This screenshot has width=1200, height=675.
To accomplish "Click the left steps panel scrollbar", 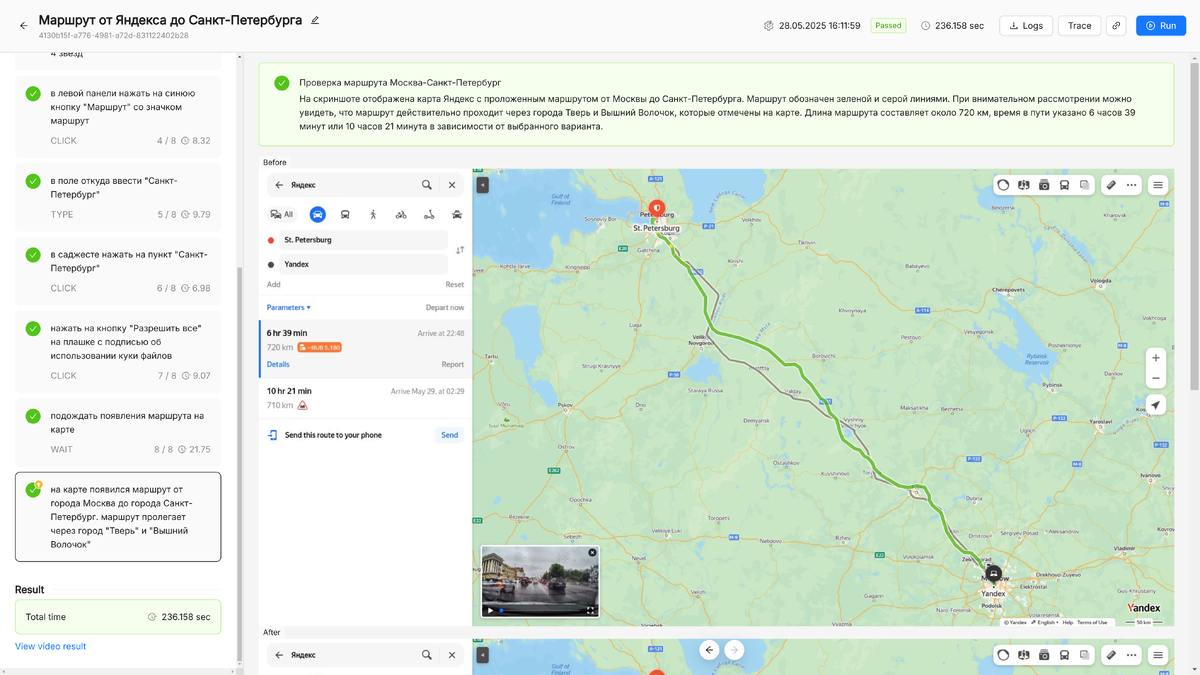I will [239, 465].
